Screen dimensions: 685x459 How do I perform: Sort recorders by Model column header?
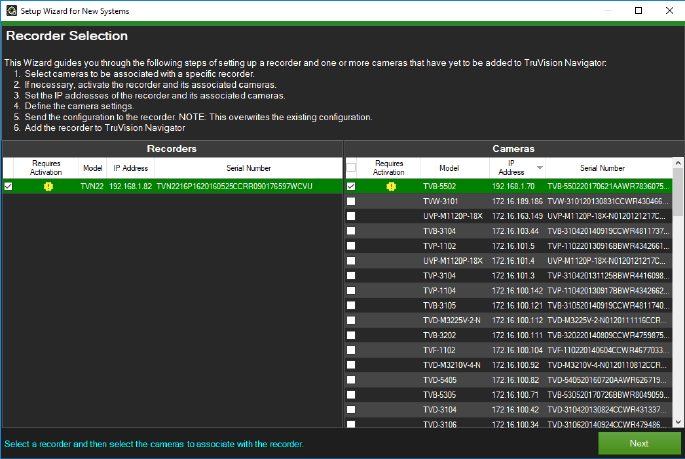92,168
